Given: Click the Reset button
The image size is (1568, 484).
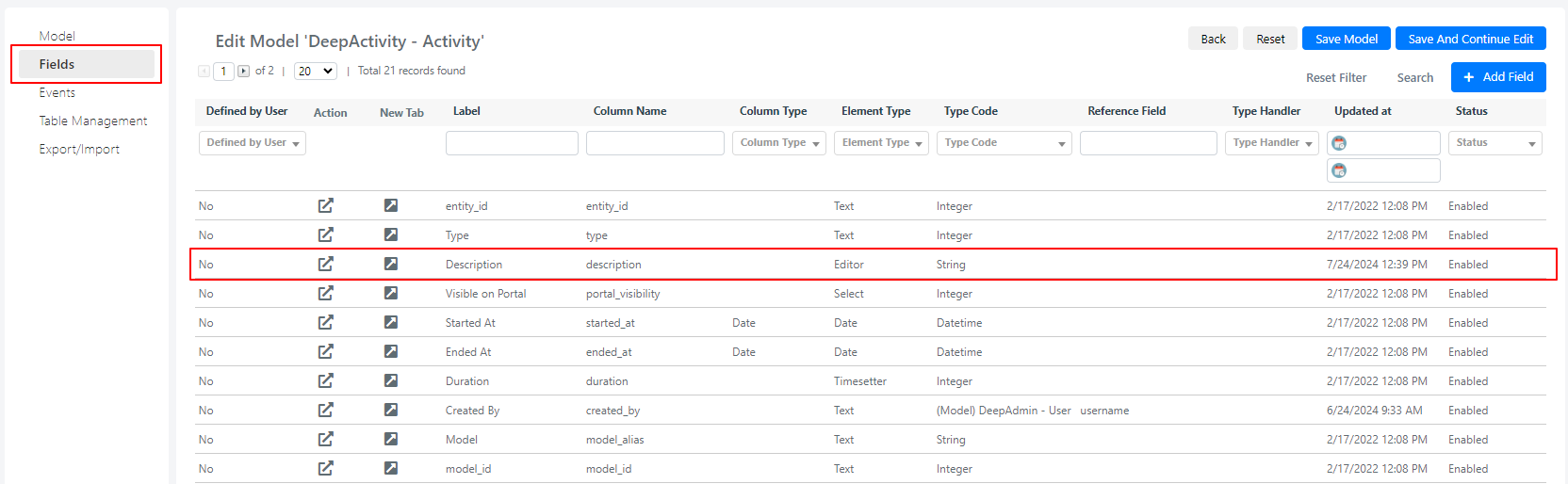Looking at the screenshot, I should coord(1270,39).
